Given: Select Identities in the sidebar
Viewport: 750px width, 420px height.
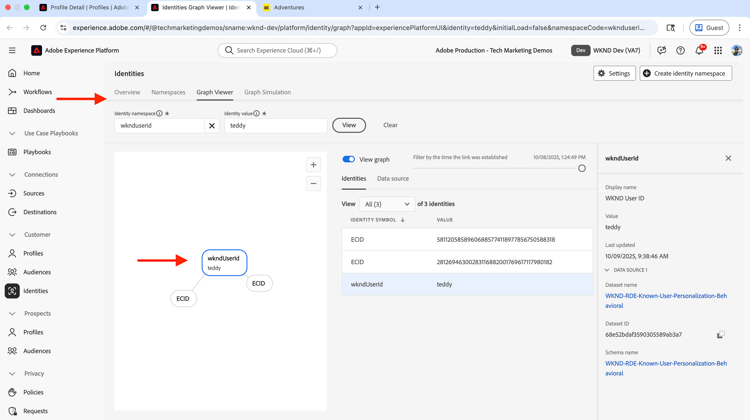Looking at the screenshot, I should click(x=35, y=291).
